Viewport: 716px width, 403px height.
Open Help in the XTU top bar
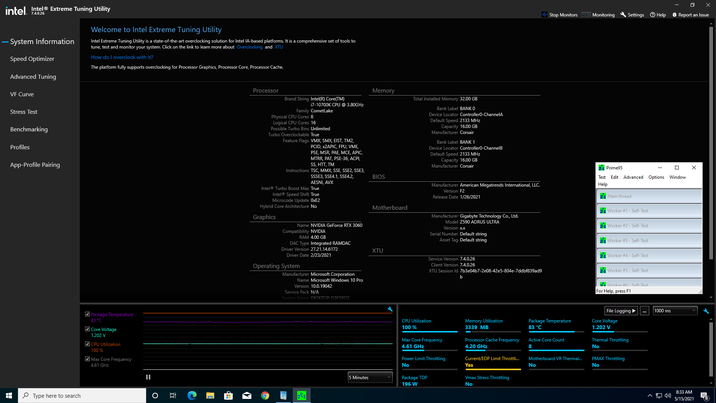tap(658, 15)
